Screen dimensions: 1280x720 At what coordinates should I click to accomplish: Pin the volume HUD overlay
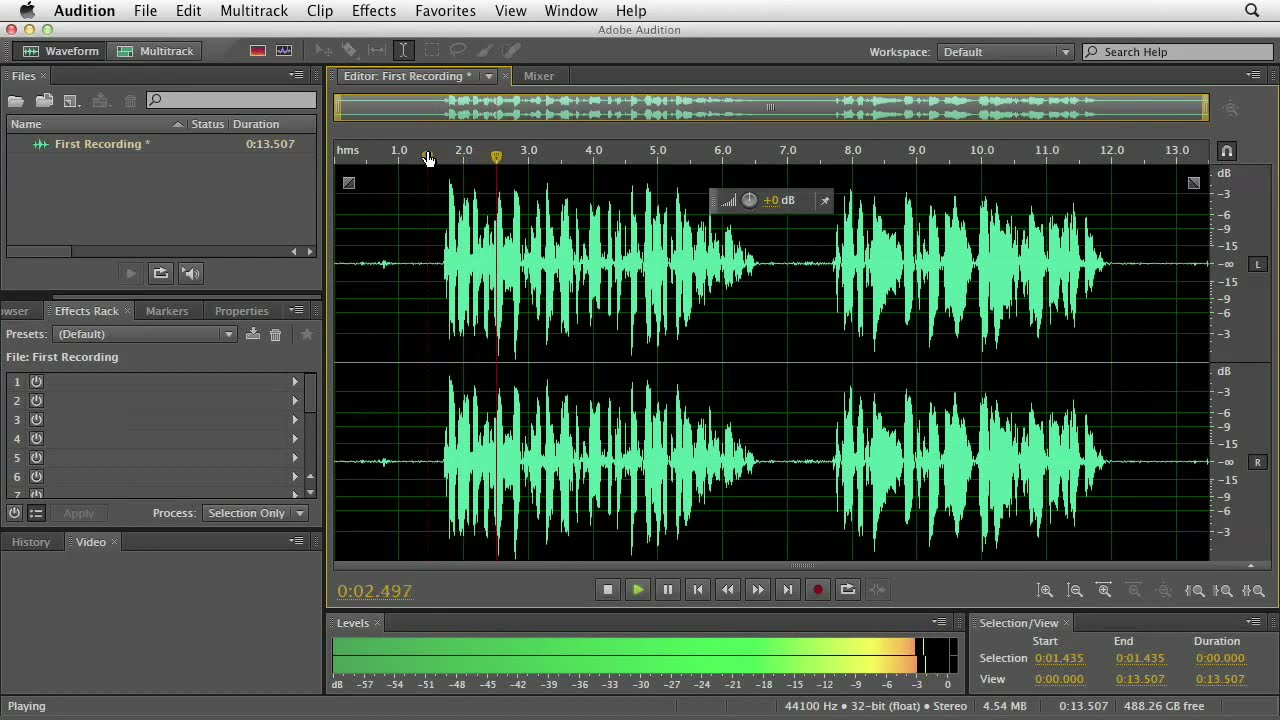click(x=825, y=201)
